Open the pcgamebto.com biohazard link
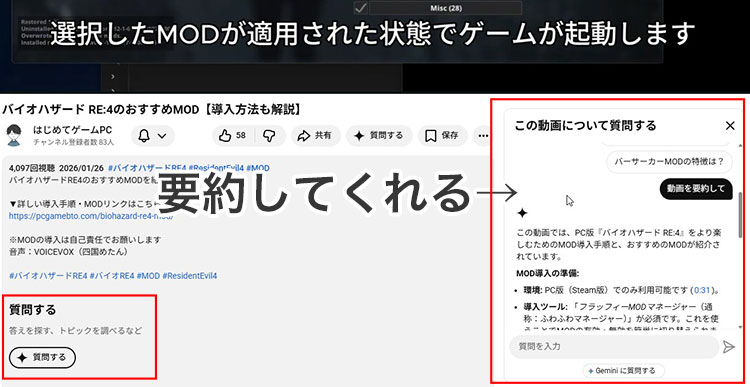Screen dimensions: 750x387 (91, 216)
